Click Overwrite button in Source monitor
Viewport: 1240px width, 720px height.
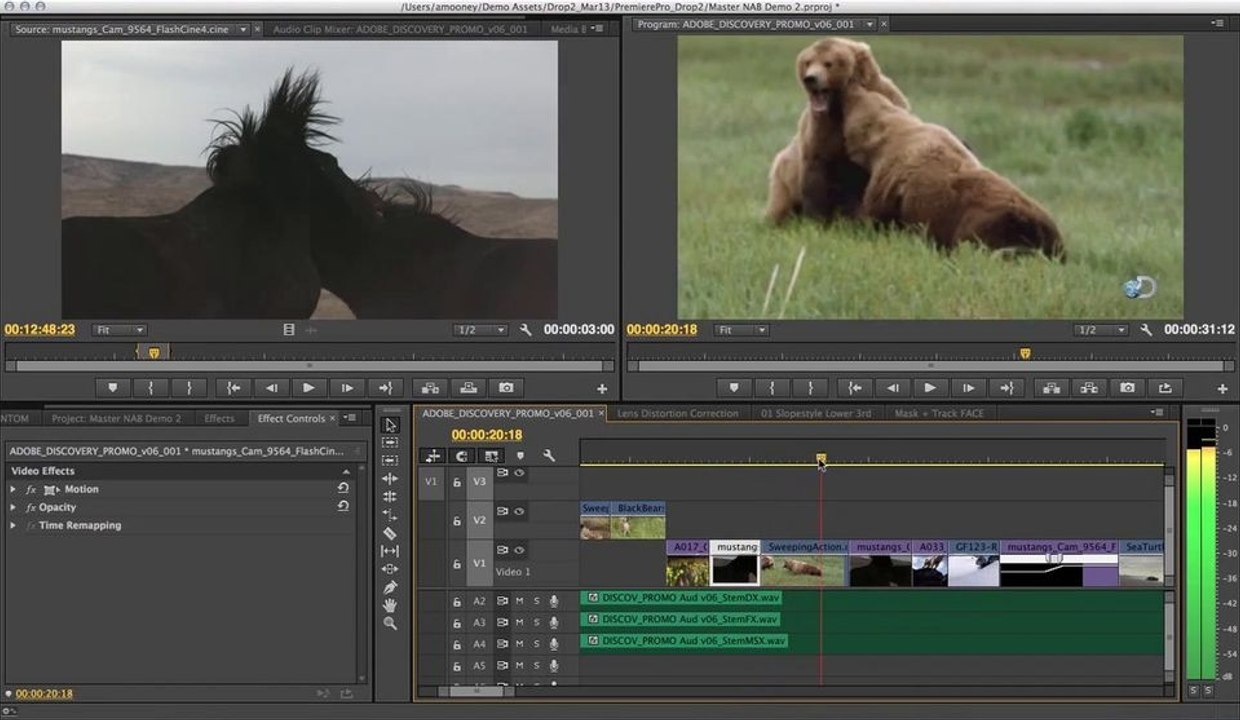point(468,387)
